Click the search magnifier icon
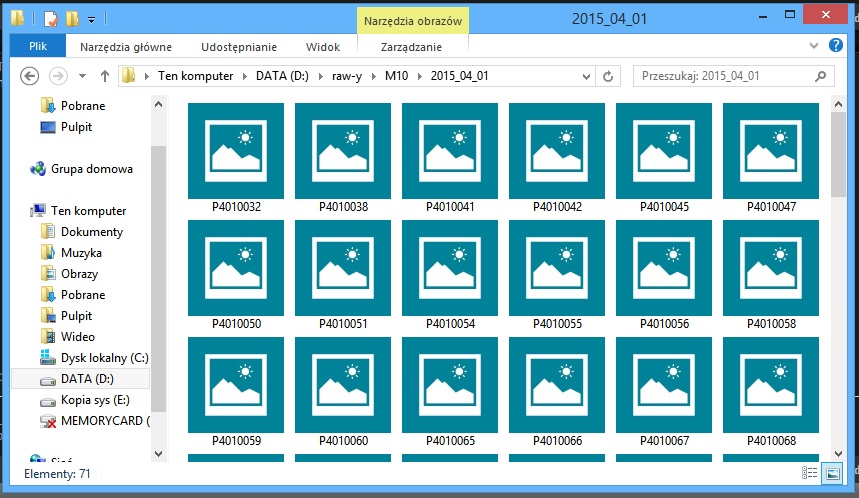The height and width of the screenshot is (498, 859). click(x=820, y=76)
